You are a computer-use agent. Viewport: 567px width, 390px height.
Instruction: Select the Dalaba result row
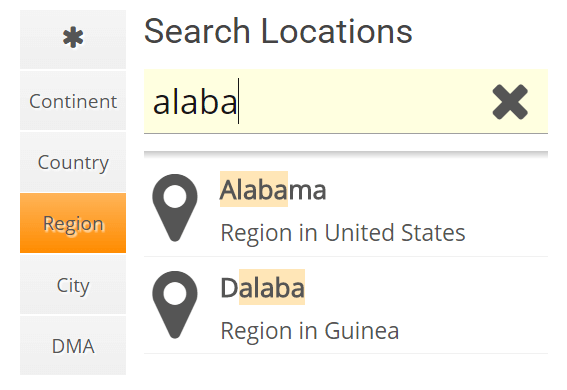(x=346, y=305)
